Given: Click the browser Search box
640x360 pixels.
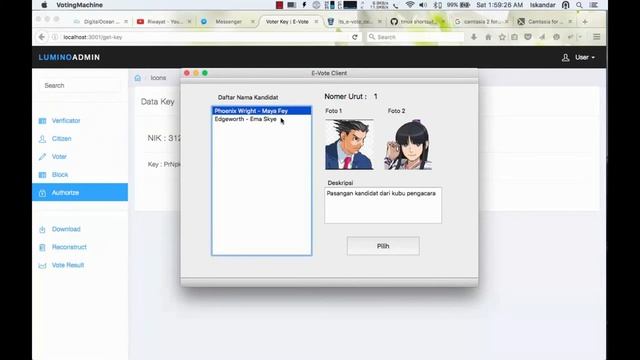Looking at the screenshot, I should tap(415, 37).
